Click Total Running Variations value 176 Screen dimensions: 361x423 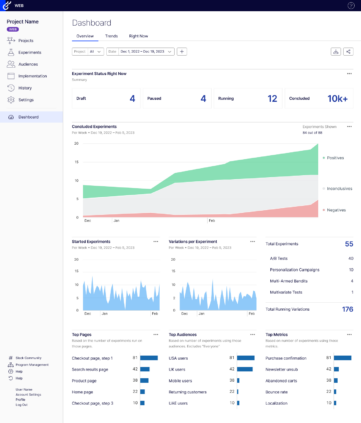pyautogui.click(x=348, y=309)
